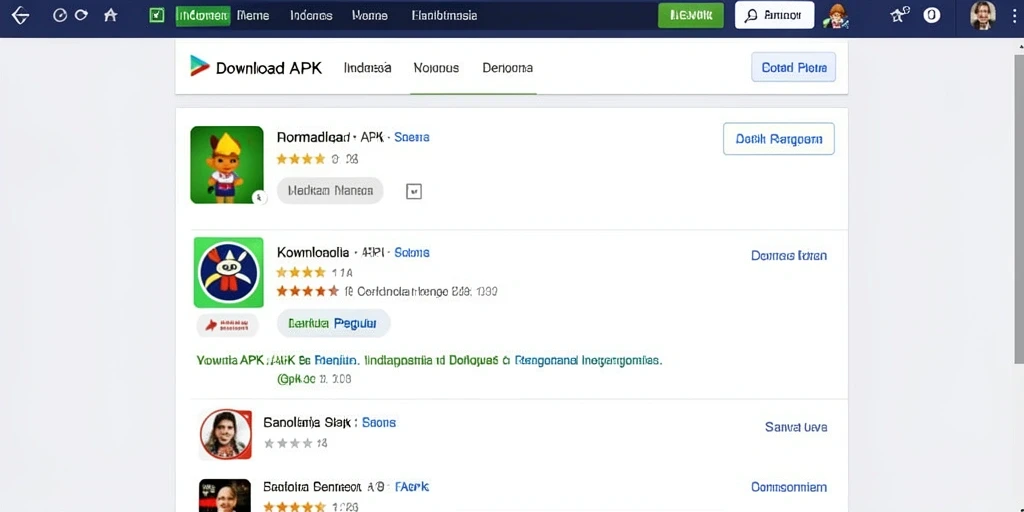
Task: Open the Kownloaclia app thumbnail
Action: (229, 272)
